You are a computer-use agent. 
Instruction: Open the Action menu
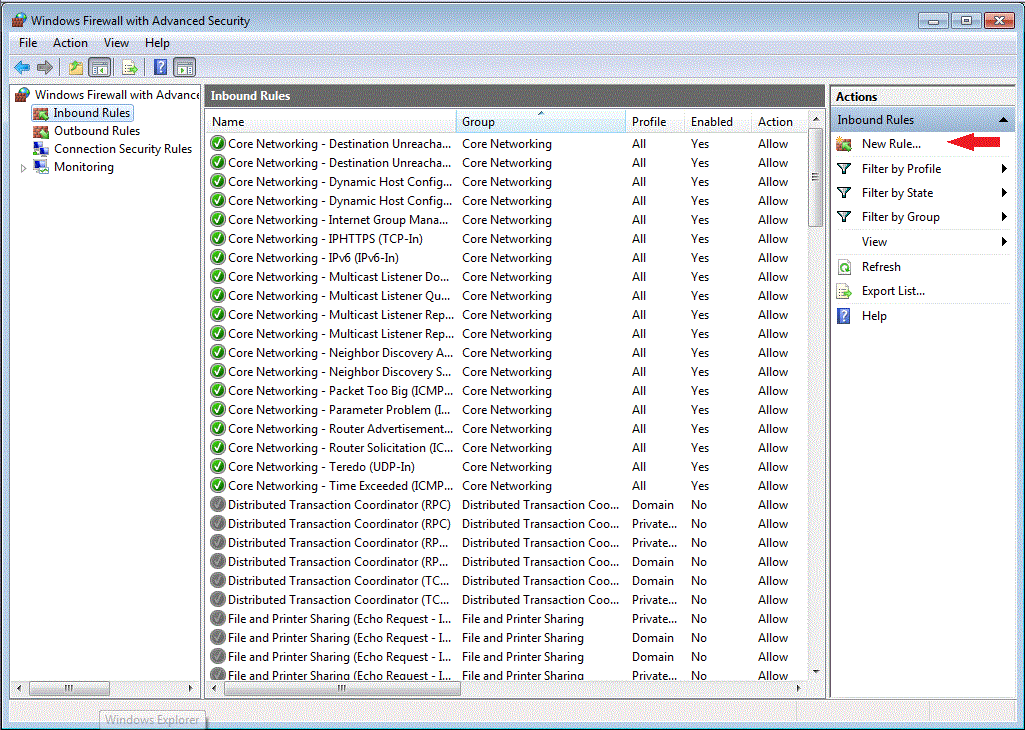tap(70, 43)
